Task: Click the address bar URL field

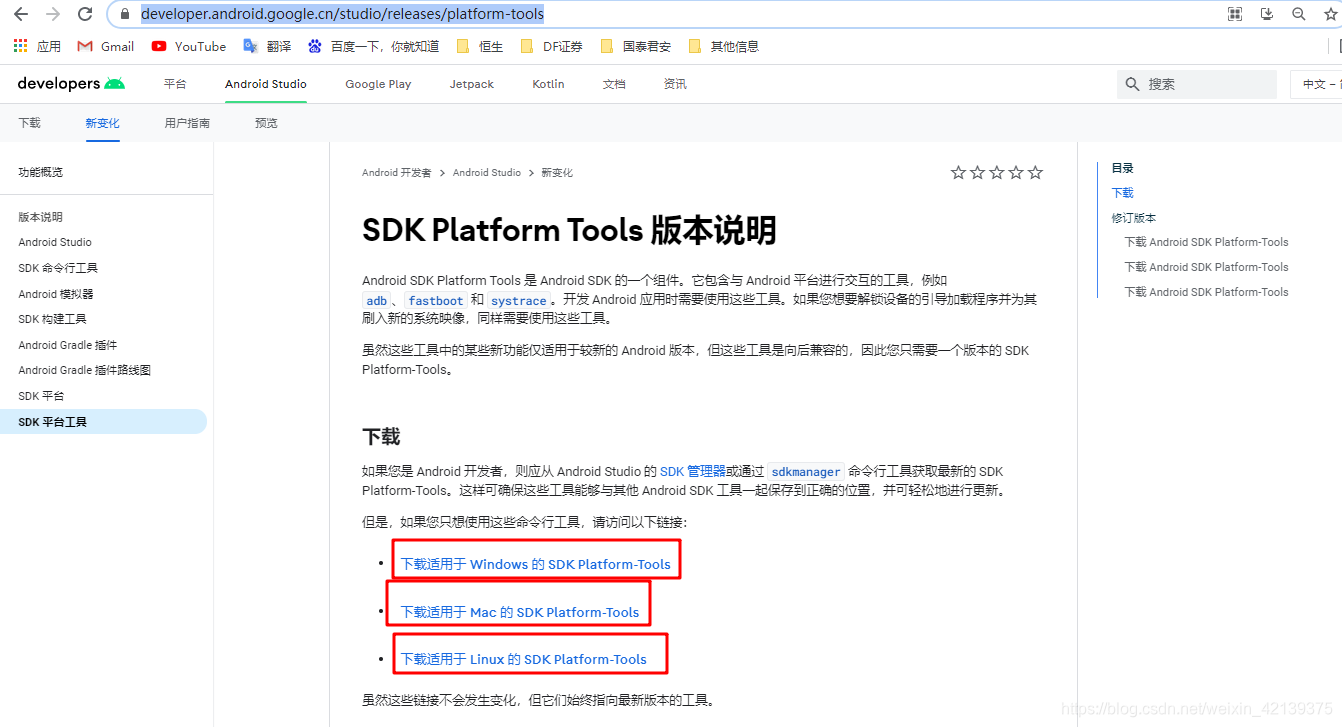Action: [x=660, y=14]
